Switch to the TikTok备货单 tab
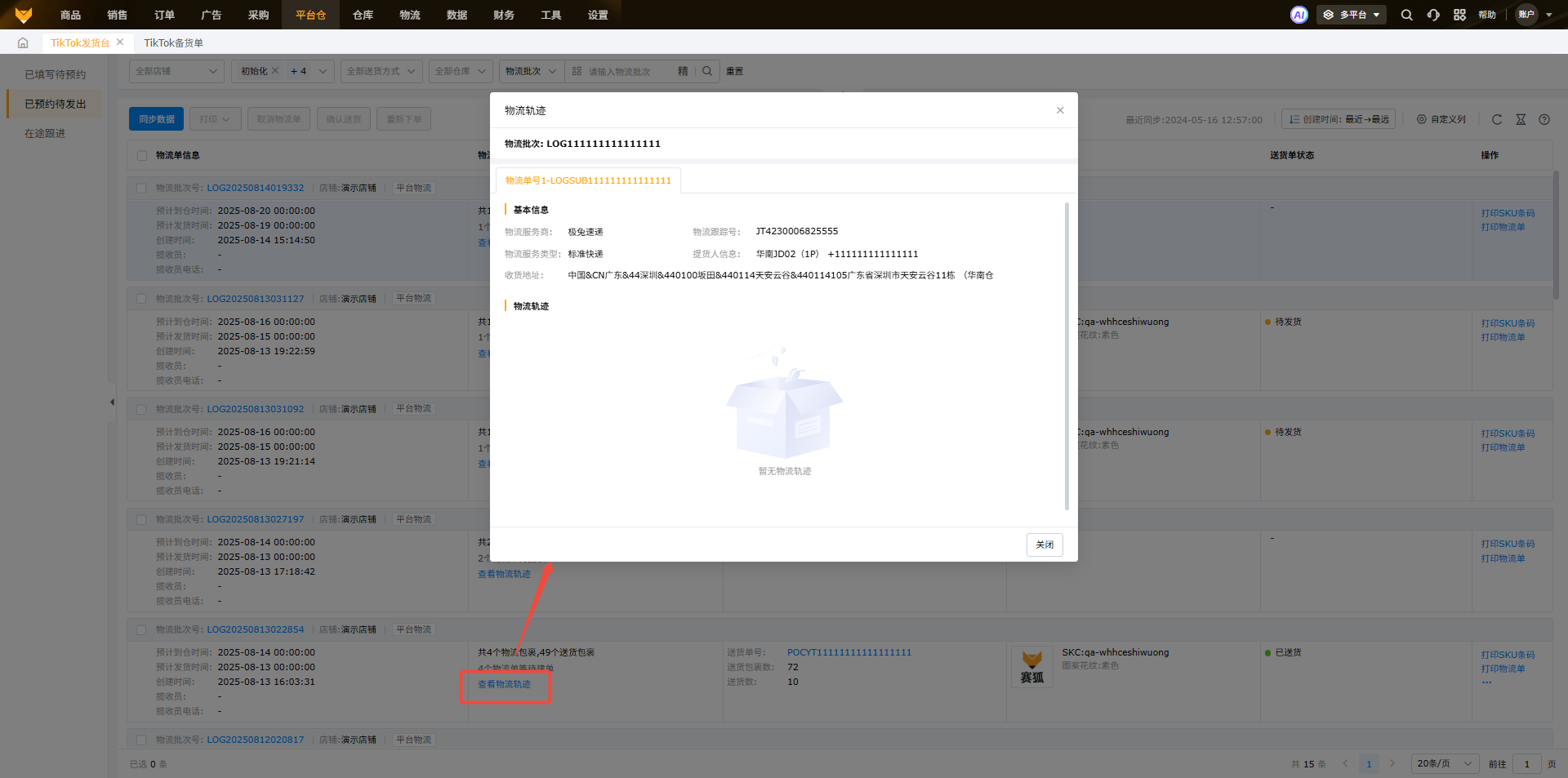The height and width of the screenshot is (778, 1568). coord(173,42)
